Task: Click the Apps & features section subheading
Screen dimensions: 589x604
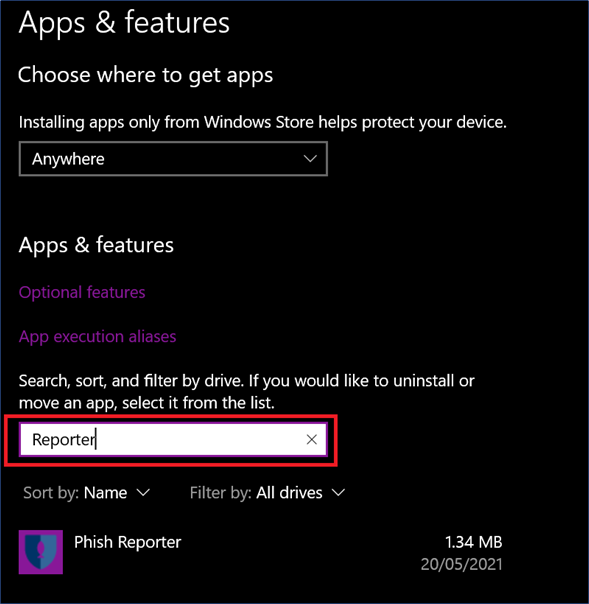Action: point(96,245)
